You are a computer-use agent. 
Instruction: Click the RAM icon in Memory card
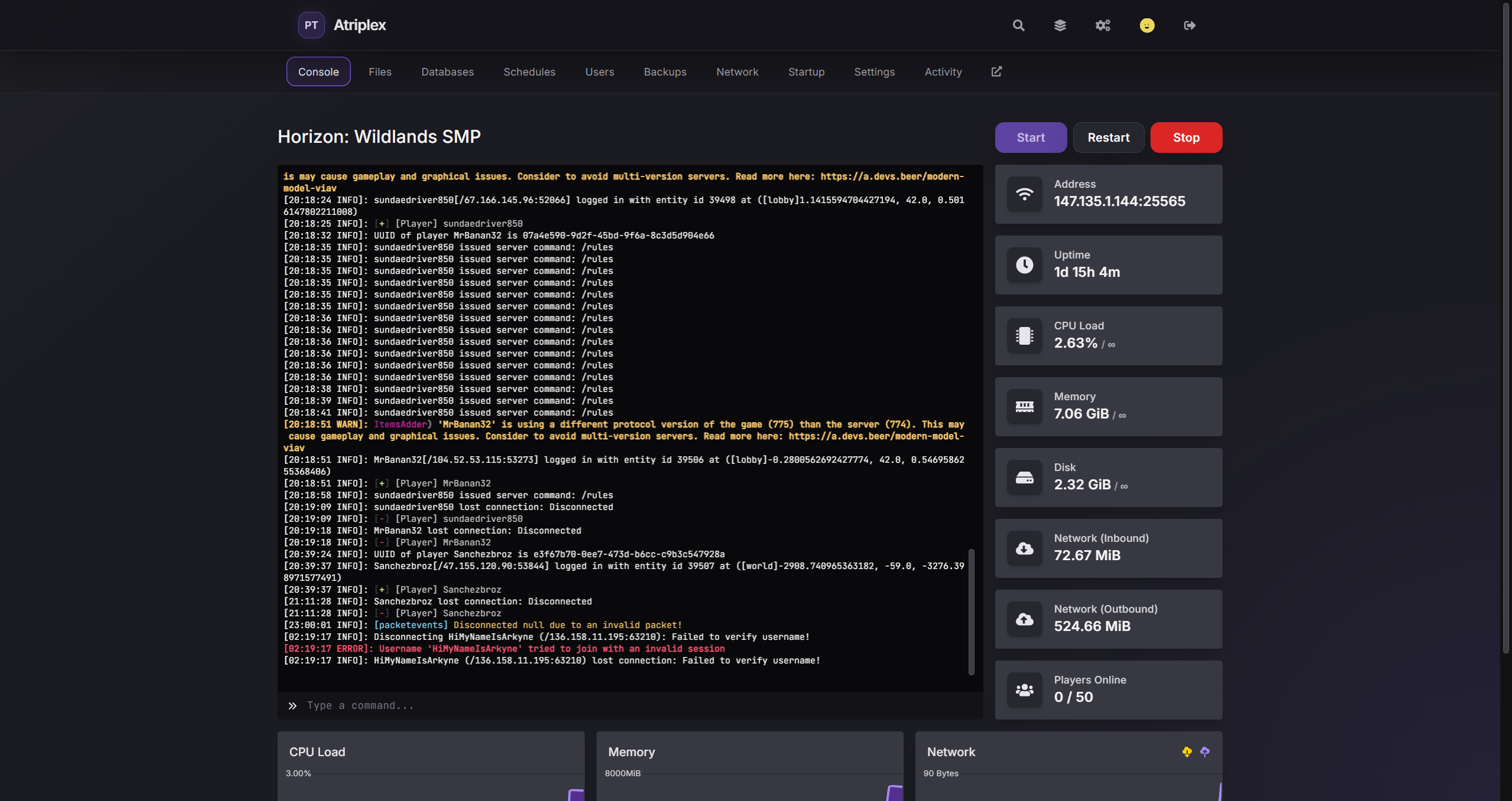[1025, 407]
